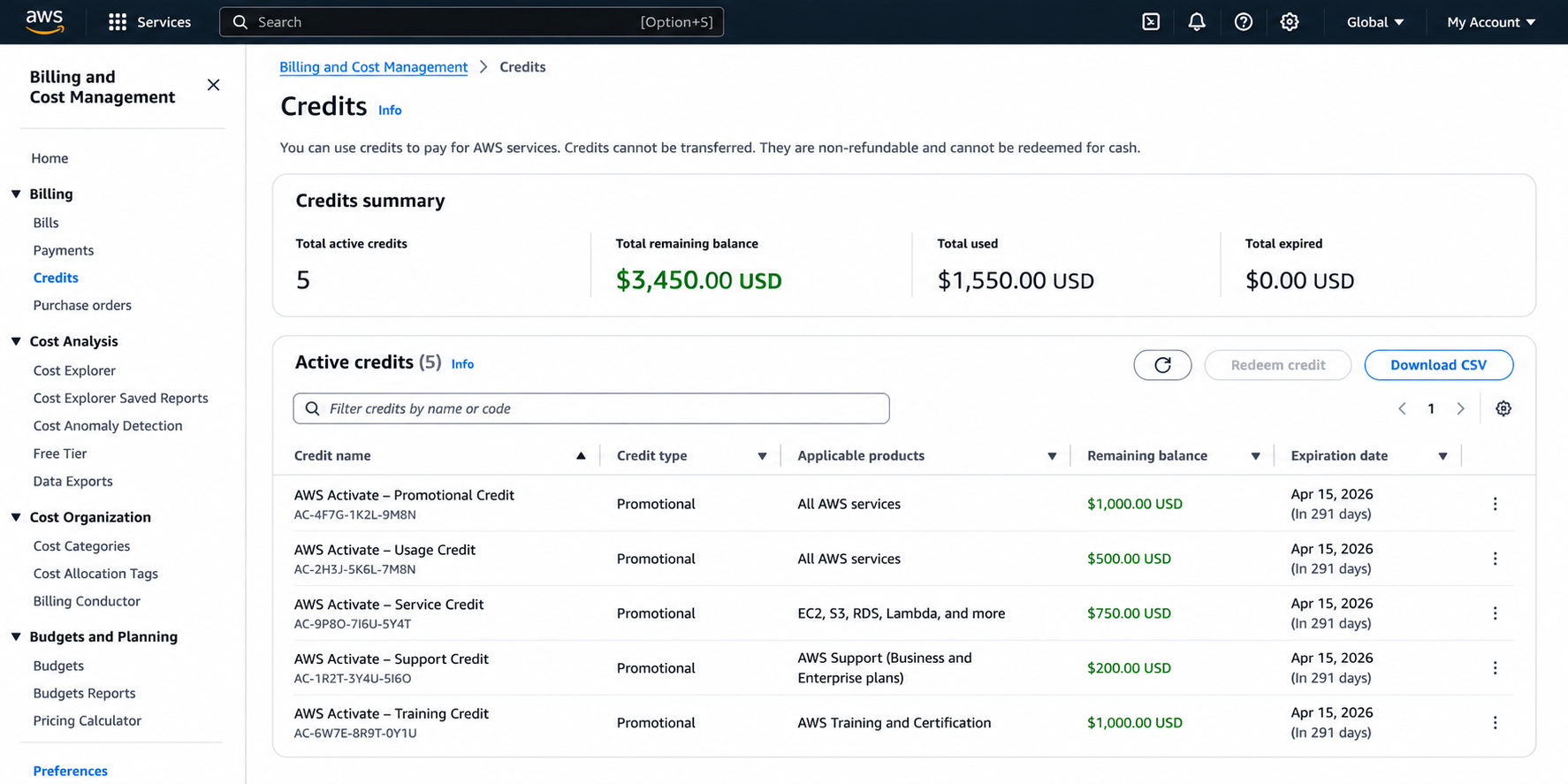The height and width of the screenshot is (784, 1568).
Task: Click the Download CSV button
Action: pos(1438,365)
